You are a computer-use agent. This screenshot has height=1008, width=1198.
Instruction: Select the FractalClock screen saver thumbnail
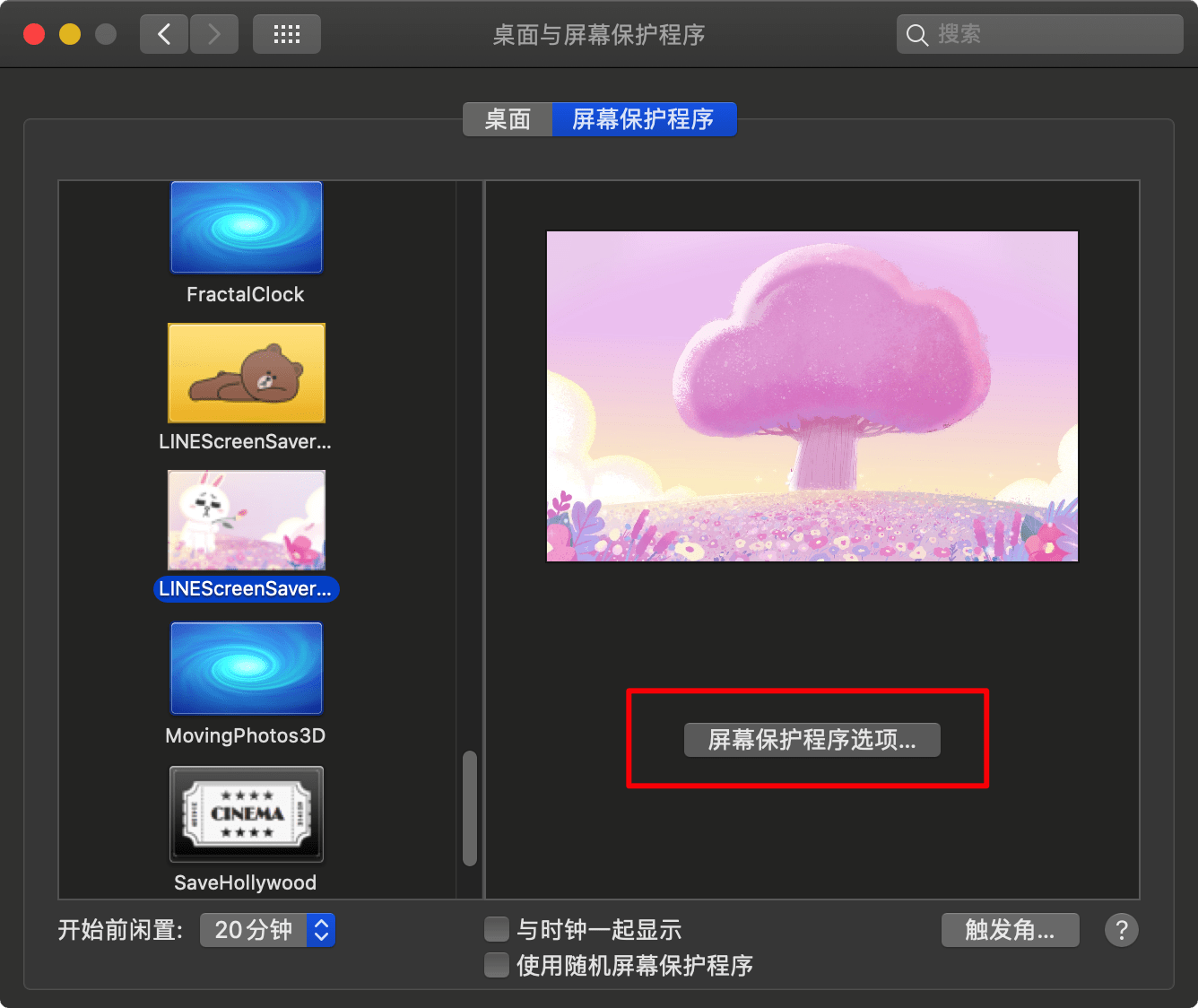click(247, 227)
